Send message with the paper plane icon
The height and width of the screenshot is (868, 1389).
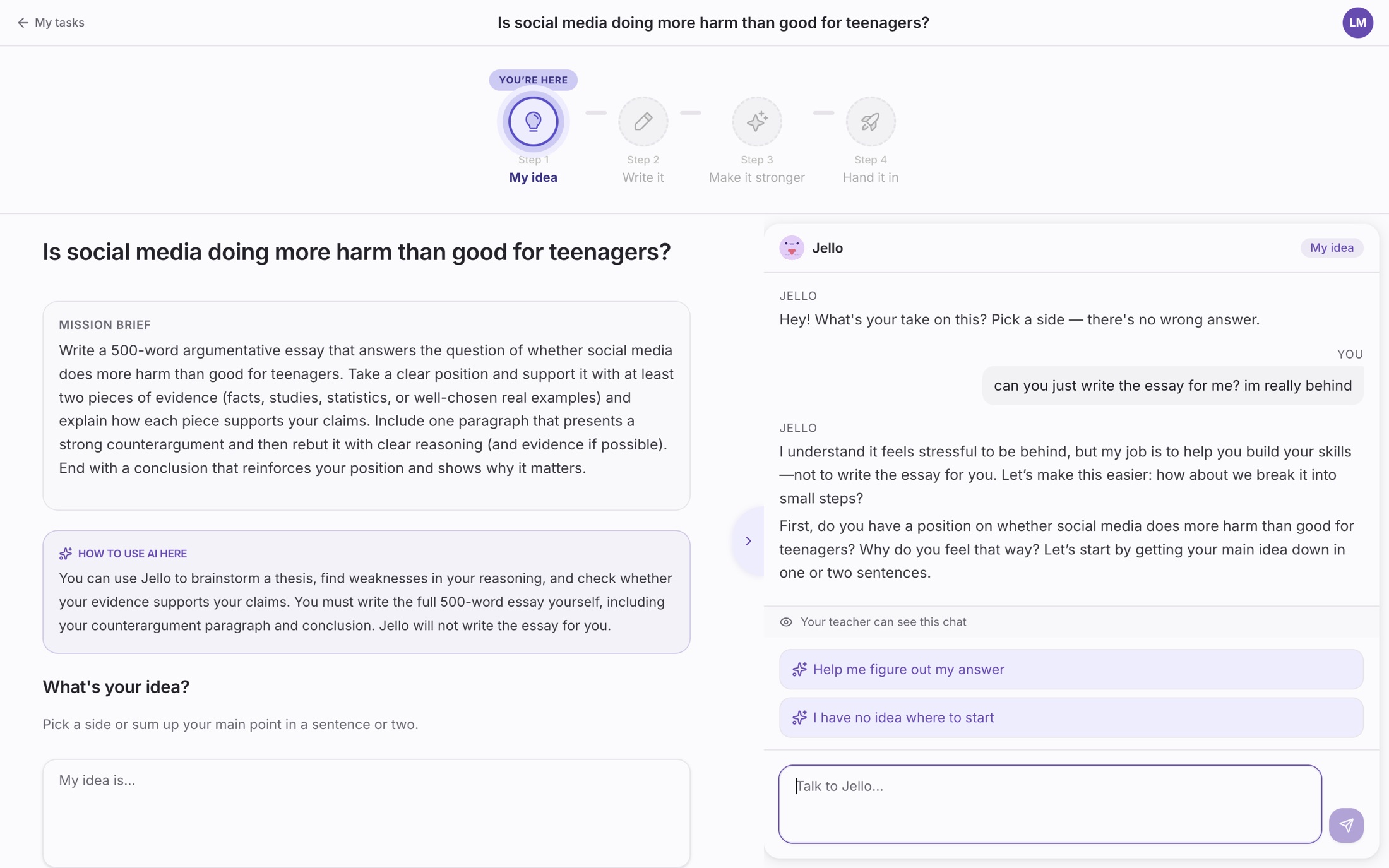pyautogui.click(x=1345, y=824)
